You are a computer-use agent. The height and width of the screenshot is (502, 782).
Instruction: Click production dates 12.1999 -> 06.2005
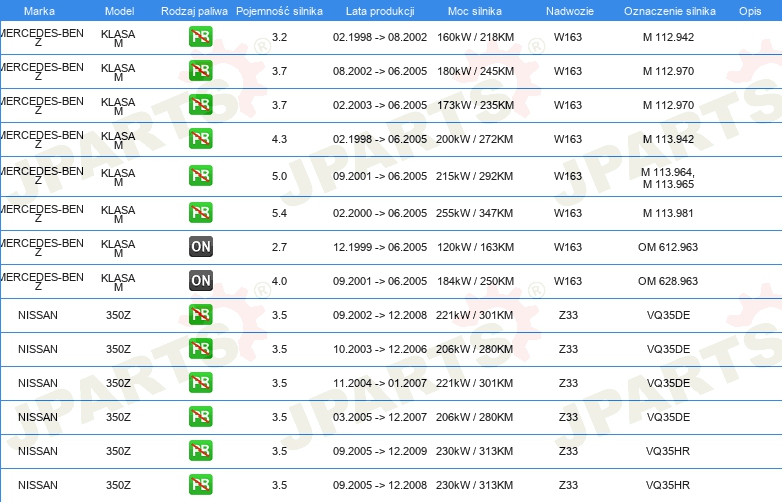380,247
